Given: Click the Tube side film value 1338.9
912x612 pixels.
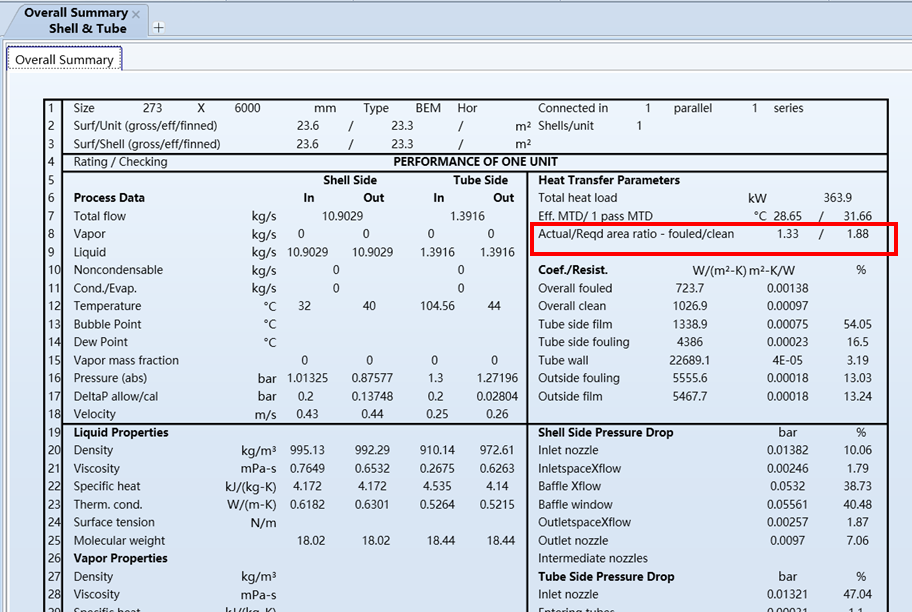Looking at the screenshot, I should click(x=690, y=324).
